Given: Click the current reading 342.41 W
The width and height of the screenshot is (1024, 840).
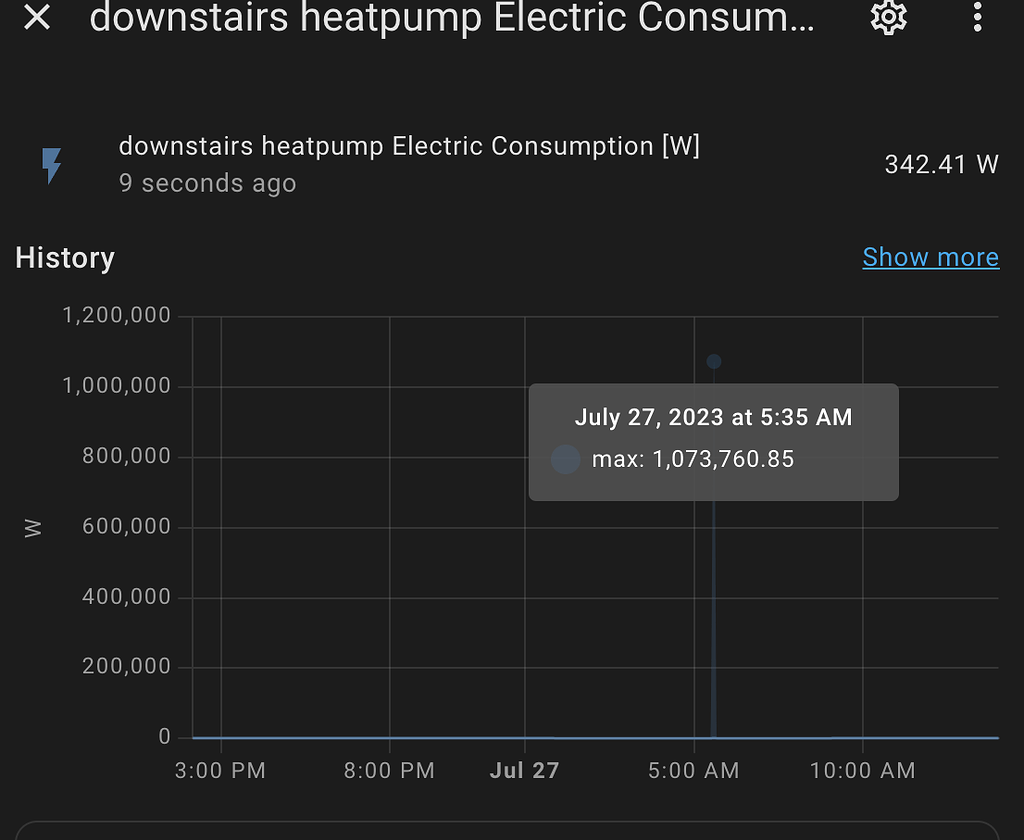Looking at the screenshot, I should (939, 163).
